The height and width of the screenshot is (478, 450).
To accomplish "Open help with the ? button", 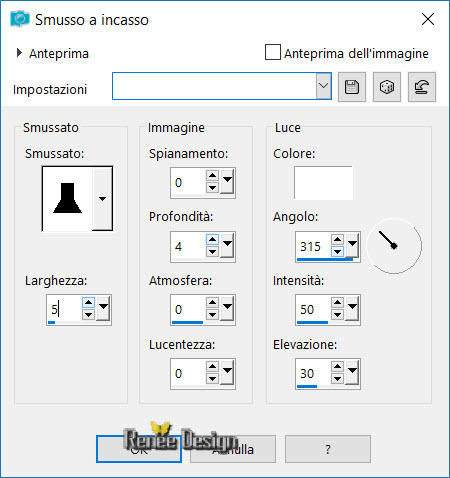I will click(328, 449).
